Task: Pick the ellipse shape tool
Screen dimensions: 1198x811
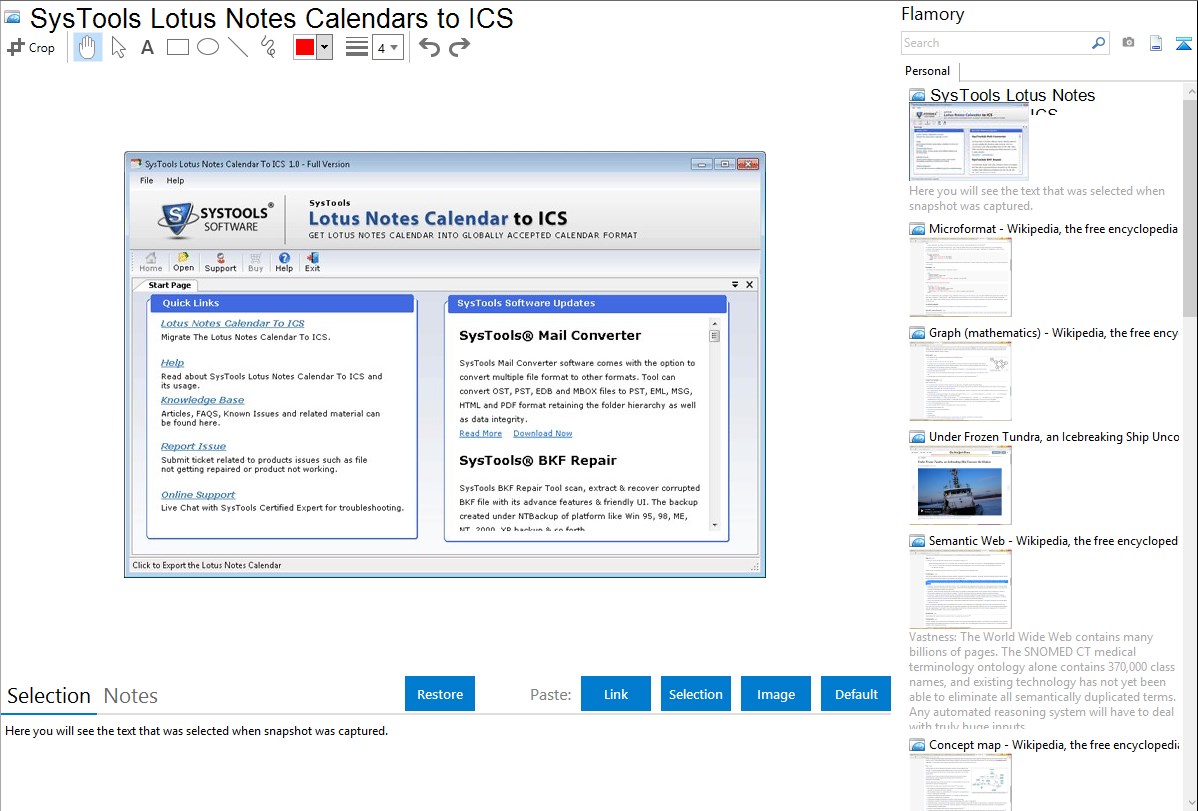Action: pyautogui.click(x=208, y=47)
